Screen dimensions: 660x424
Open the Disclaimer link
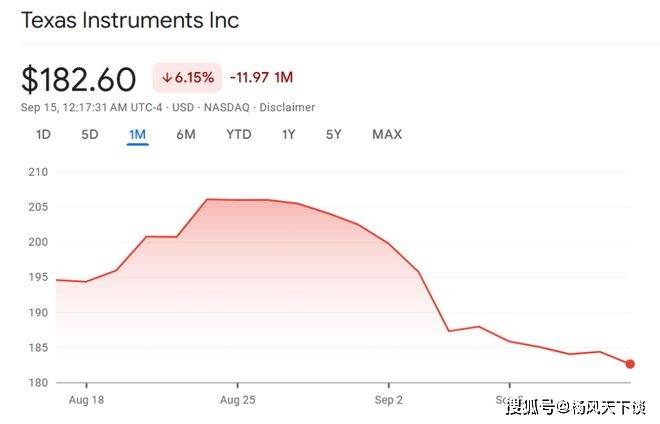point(288,107)
